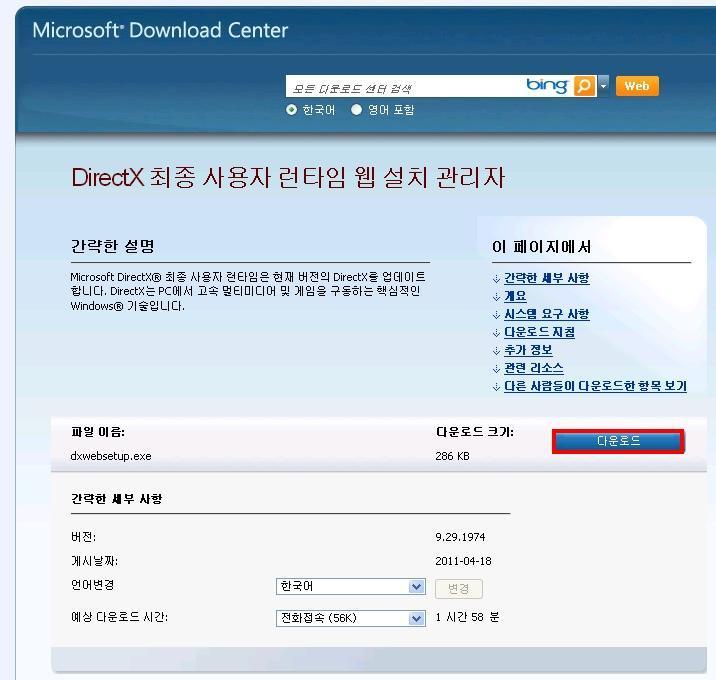716x680 pixels.
Task: Click the 언어변경 label
Action: [93, 585]
